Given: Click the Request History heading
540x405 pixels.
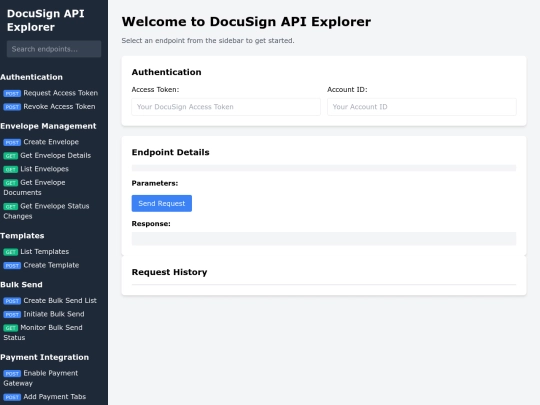Looking at the screenshot, I should [x=169, y=272].
